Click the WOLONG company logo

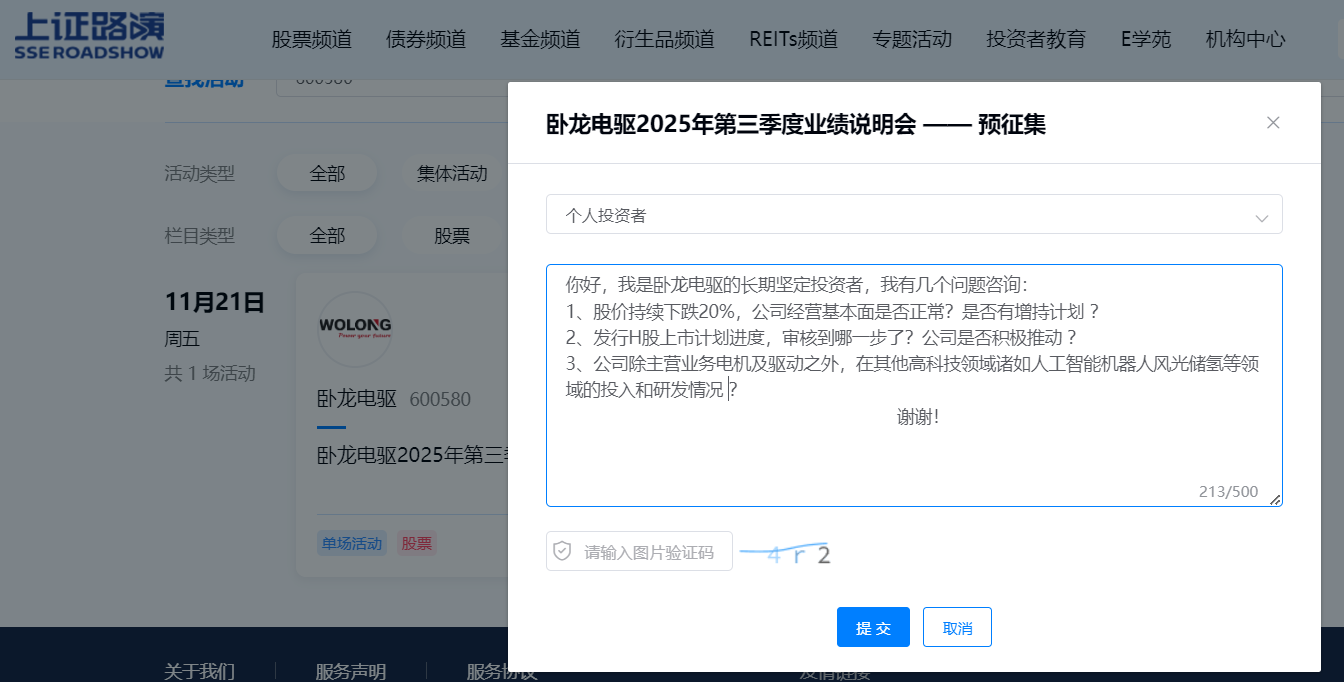(355, 329)
